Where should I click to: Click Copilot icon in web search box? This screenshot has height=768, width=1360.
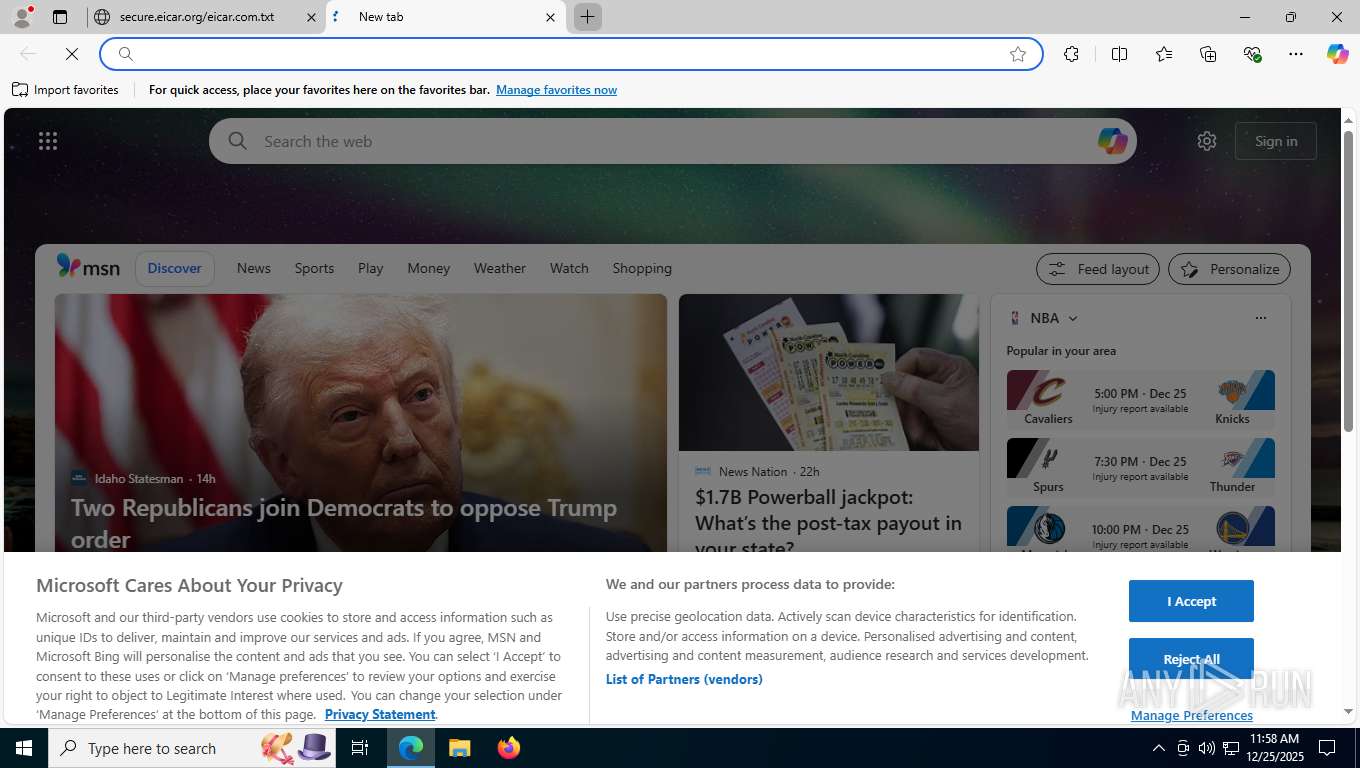[x=1112, y=141]
